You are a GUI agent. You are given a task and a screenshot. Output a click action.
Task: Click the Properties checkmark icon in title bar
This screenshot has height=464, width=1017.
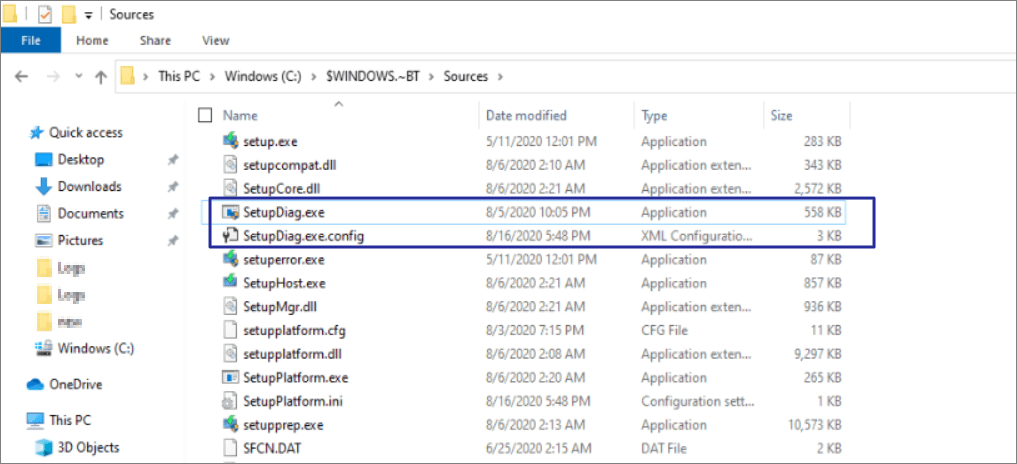[x=45, y=14]
